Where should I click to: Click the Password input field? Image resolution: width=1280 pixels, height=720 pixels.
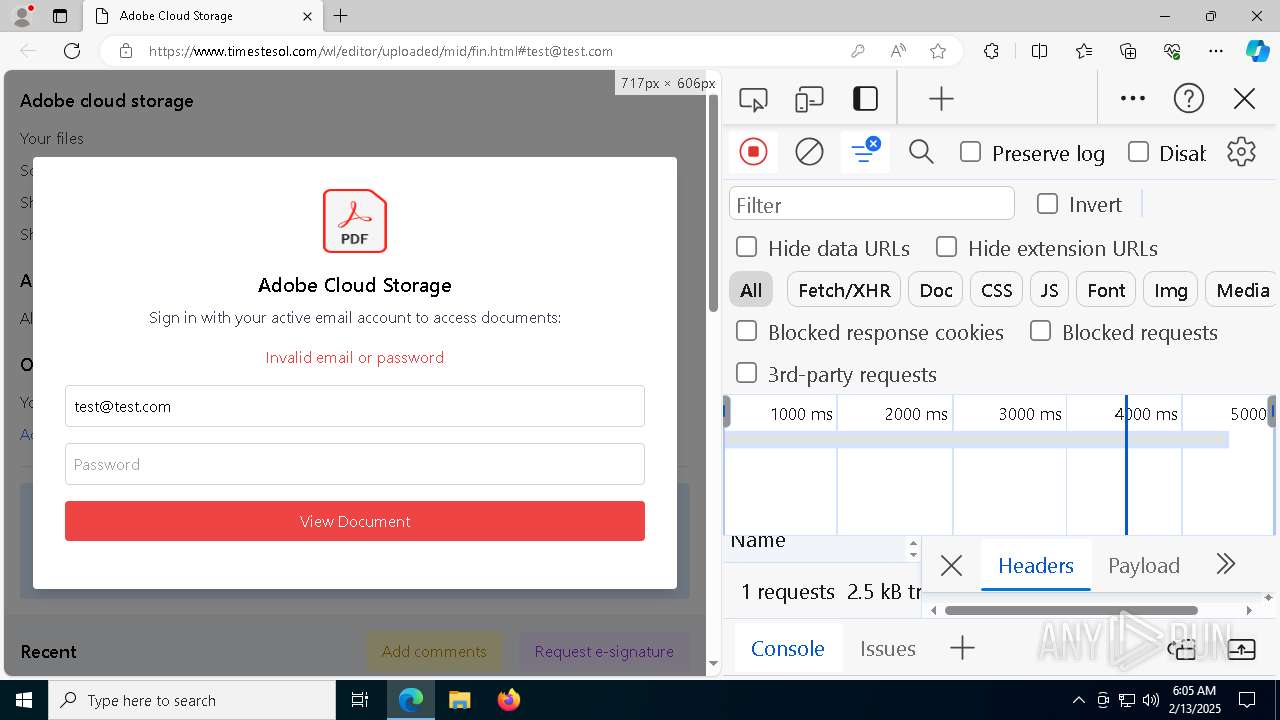pyautogui.click(x=355, y=464)
